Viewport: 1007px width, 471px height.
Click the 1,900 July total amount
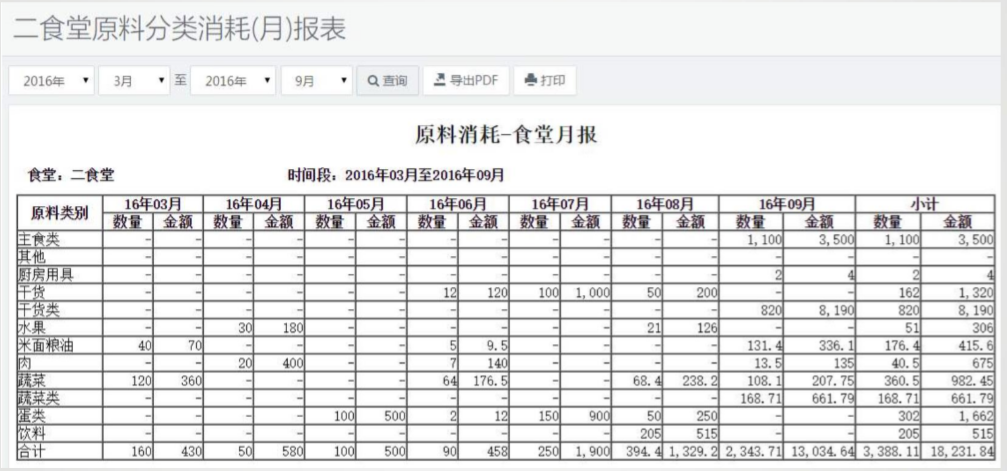point(591,451)
